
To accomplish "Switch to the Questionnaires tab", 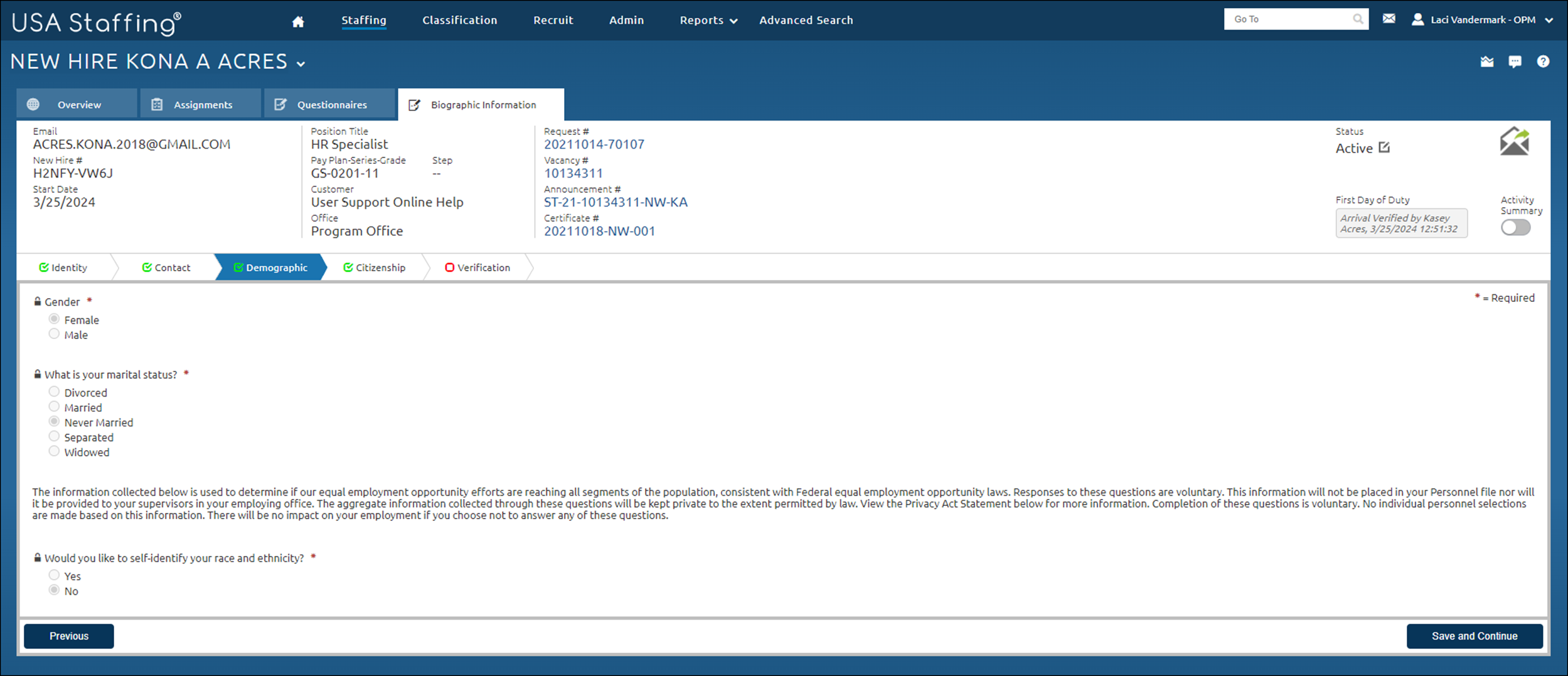I will [329, 104].
